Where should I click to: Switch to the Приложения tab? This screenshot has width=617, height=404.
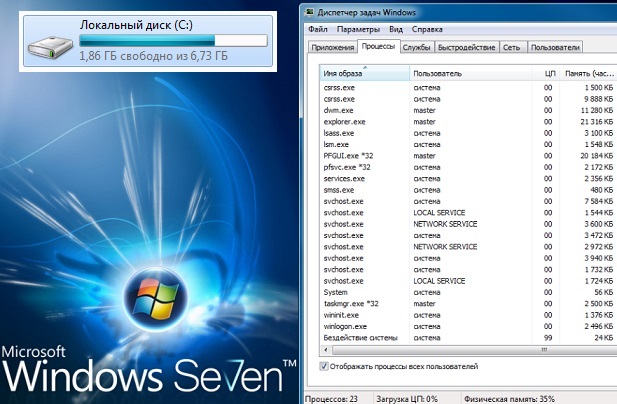pyautogui.click(x=333, y=47)
